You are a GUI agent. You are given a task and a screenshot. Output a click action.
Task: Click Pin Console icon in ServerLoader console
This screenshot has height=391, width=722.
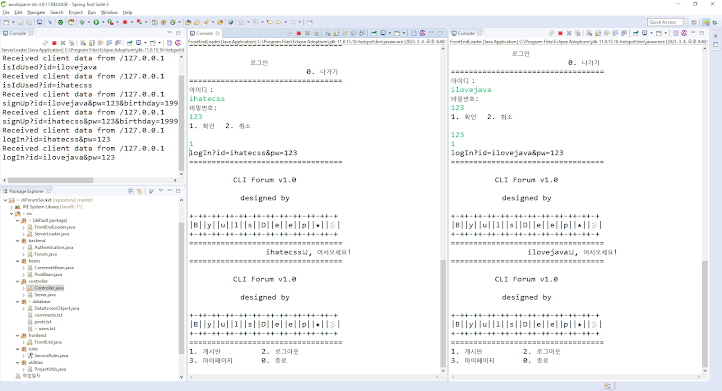(129, 43)
